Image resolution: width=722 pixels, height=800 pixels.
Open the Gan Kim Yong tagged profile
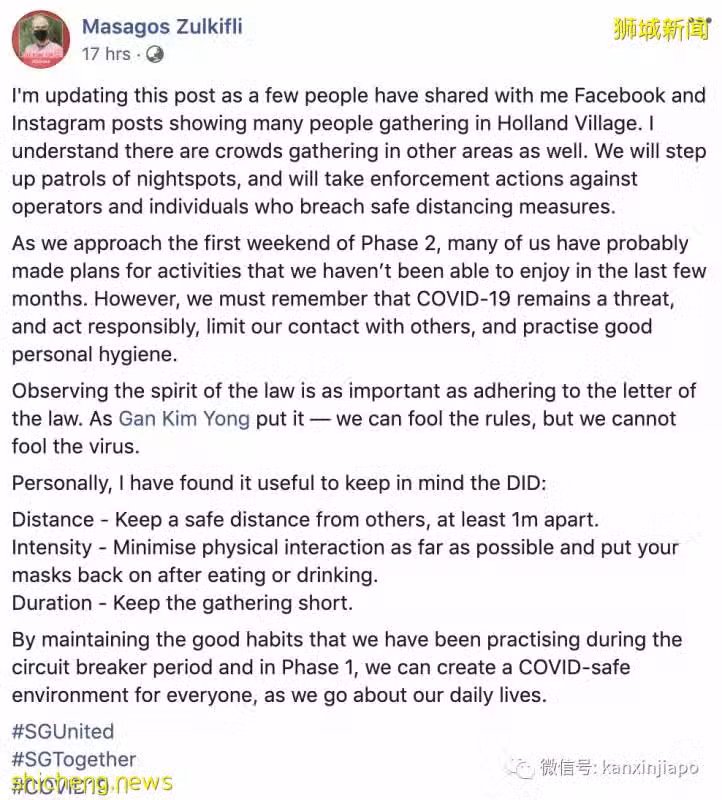[184, 419]
